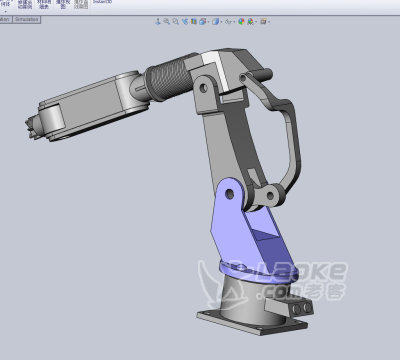Click the Hide/Show Items glasses icon
This screenshot has width=400, height=360.
point(228,22)
